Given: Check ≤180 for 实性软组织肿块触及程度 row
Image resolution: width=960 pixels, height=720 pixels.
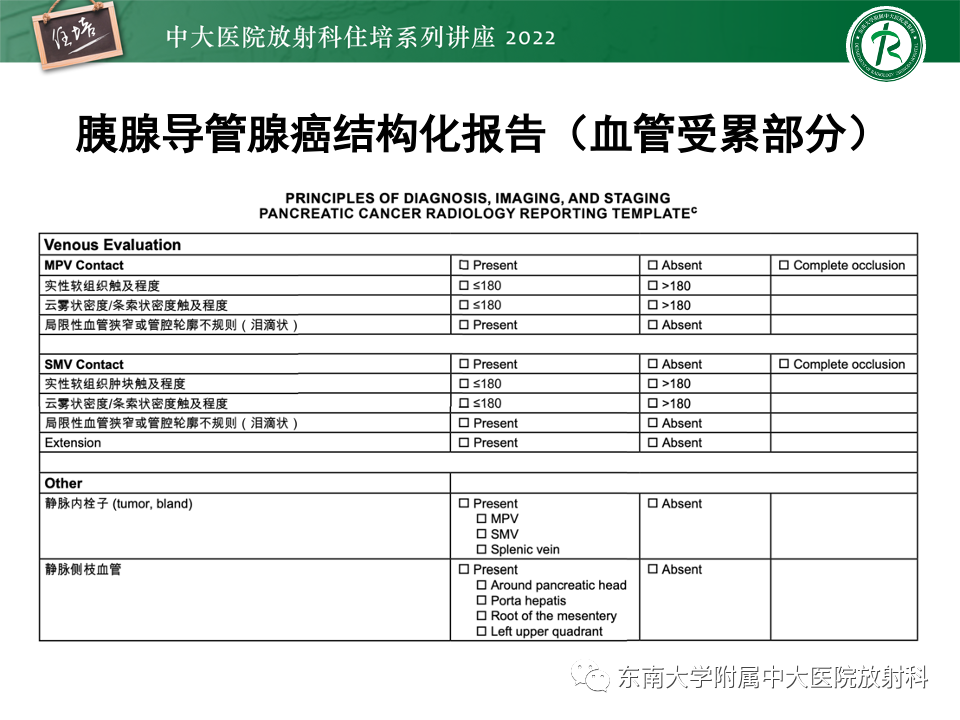Looking at the screenshot, I should pos(464,383).
